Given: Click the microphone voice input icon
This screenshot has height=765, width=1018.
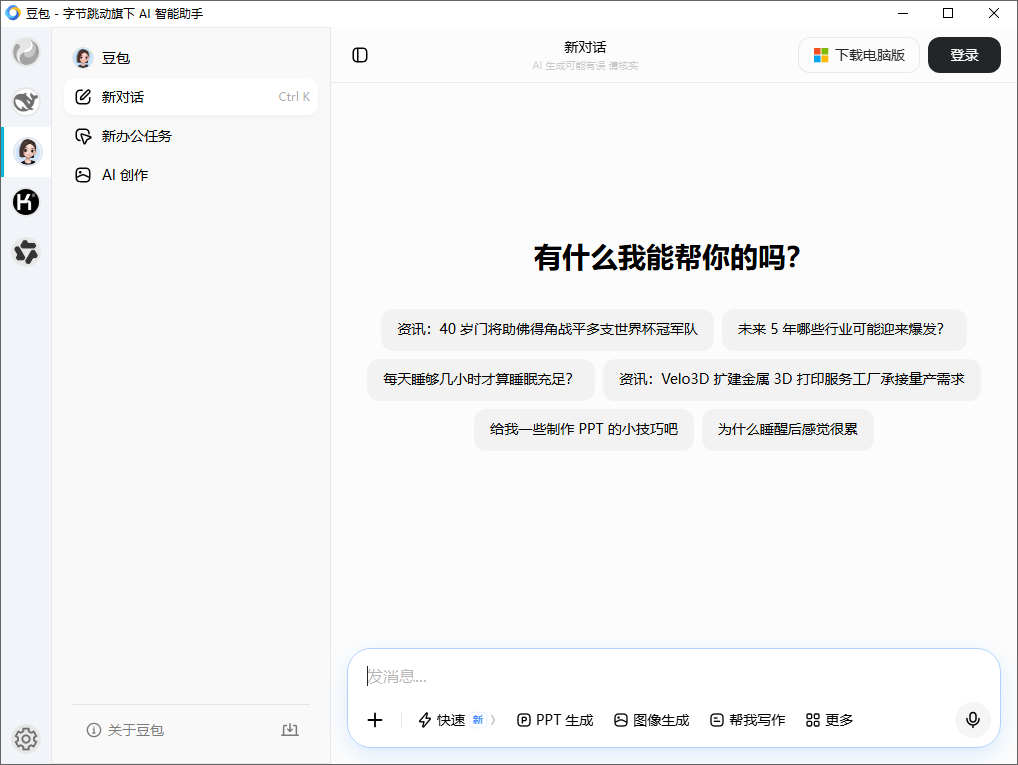Looking at the screenshot, I should (973, 720).
